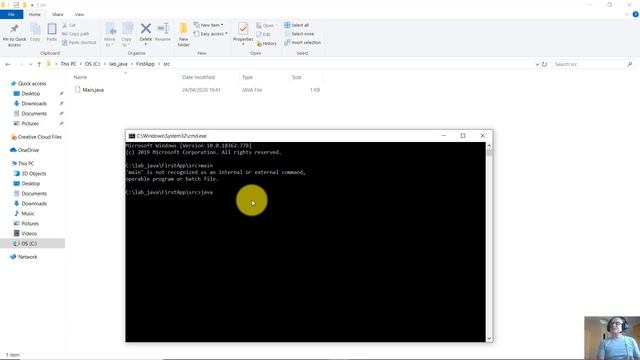Image resolution: width=640 pixels, height=360 pixels.
Task: Click the Help question mark icon
Action: (x=636, y=14)
